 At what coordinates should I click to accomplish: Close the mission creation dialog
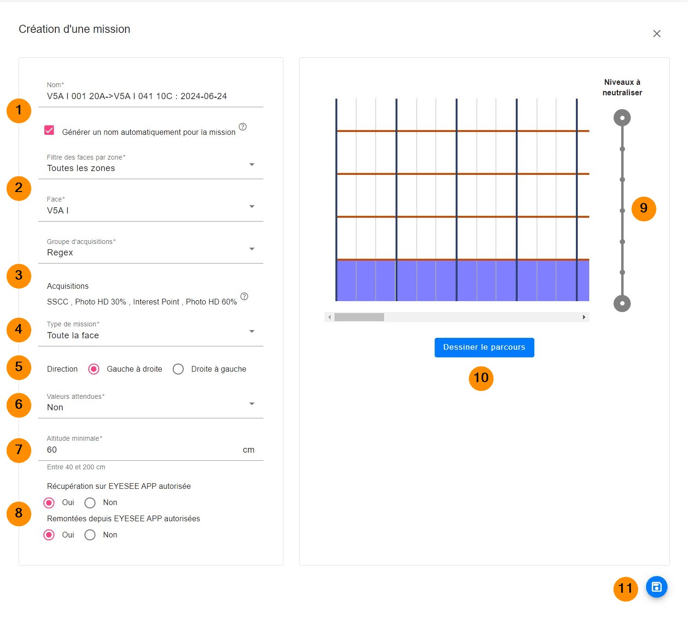click(657, 34)
